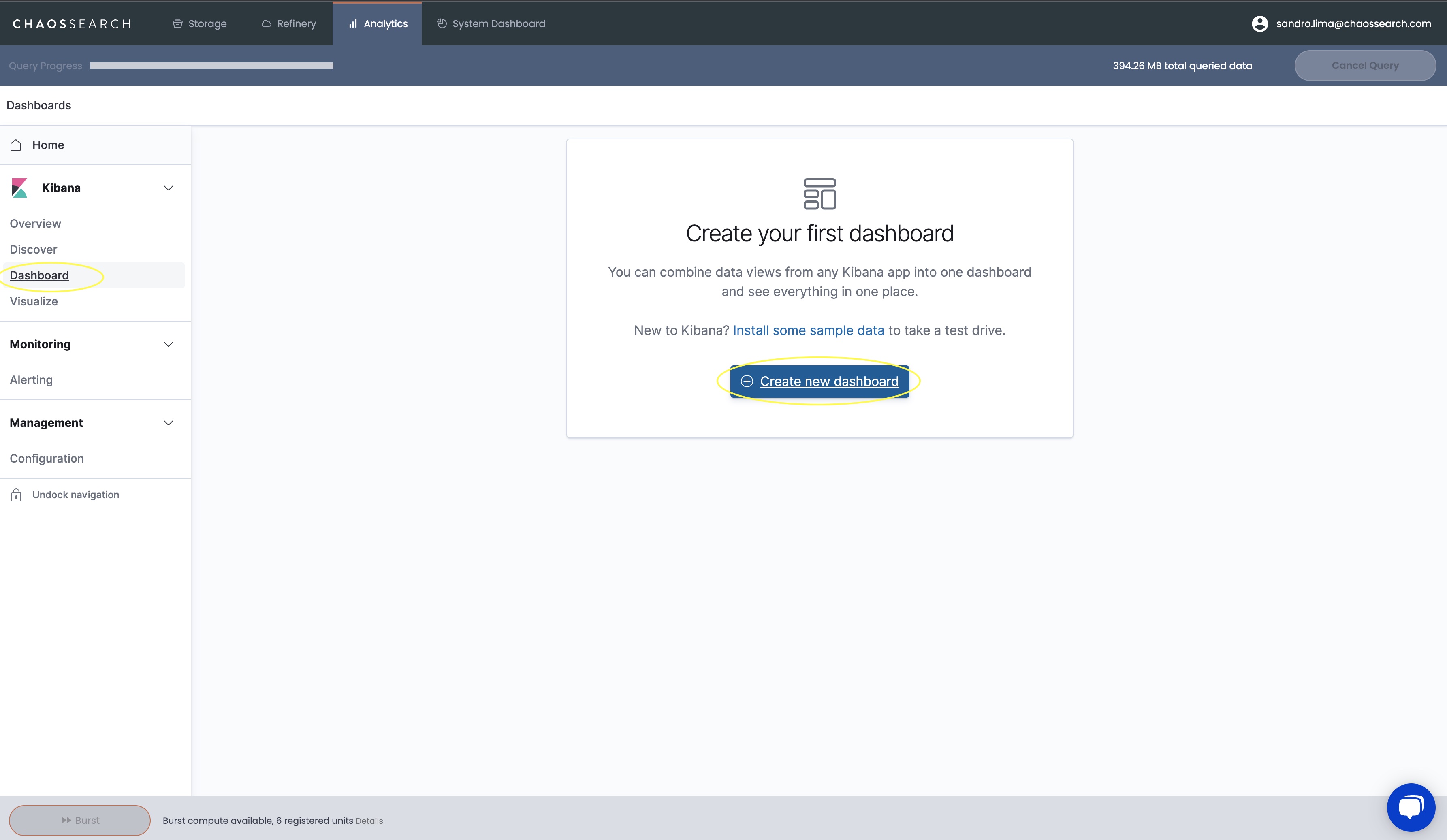Viewport: 1447px width, 840px height.
Task: Open the Refinery tab
Action: [x=288, y=23]
